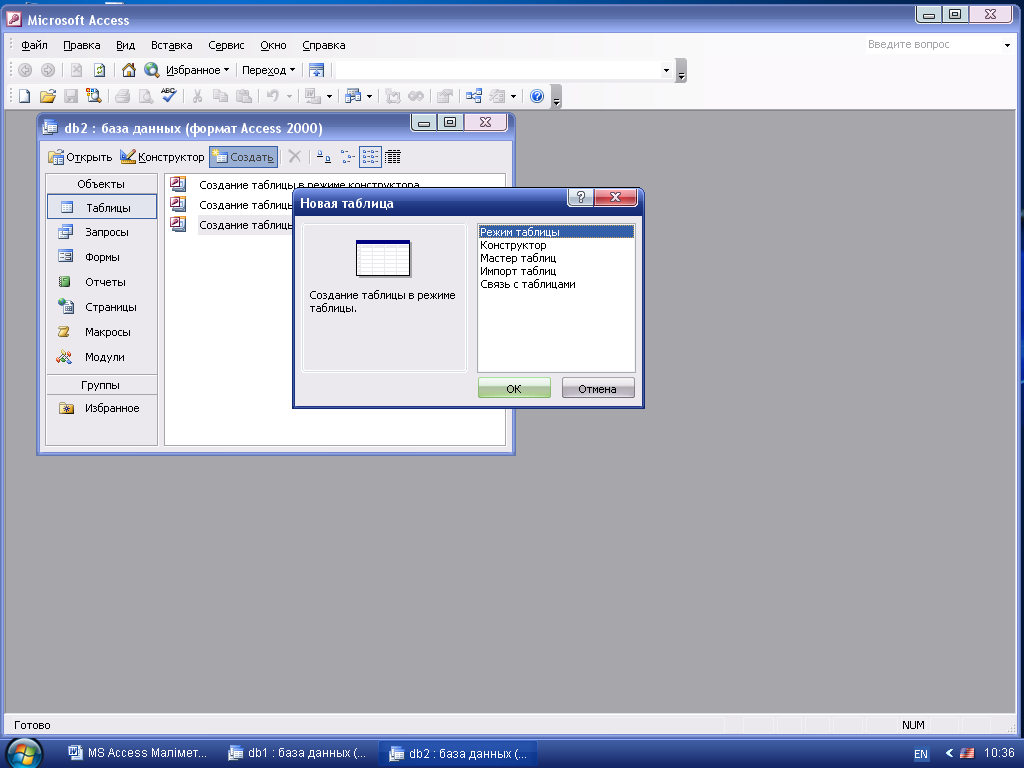This screenshot has height=768, width=1024.
Task: Click the Конструктор button in db2 window
Action: pyautogui.click(x=163, y=157)
